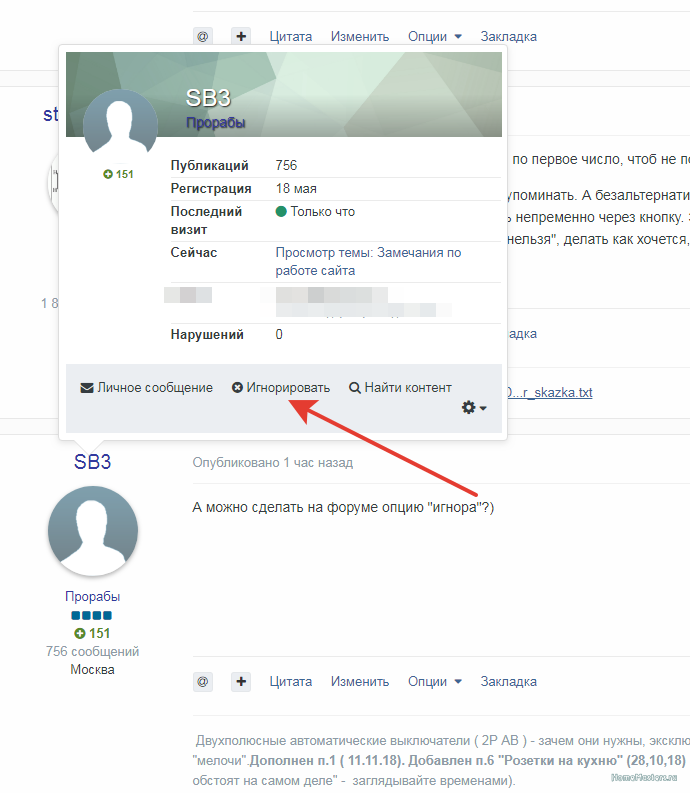Click Игнорировать in the user popup
The width and height of the screenshot is (690, 793).
pyautogui.click(x=281, y=387)
